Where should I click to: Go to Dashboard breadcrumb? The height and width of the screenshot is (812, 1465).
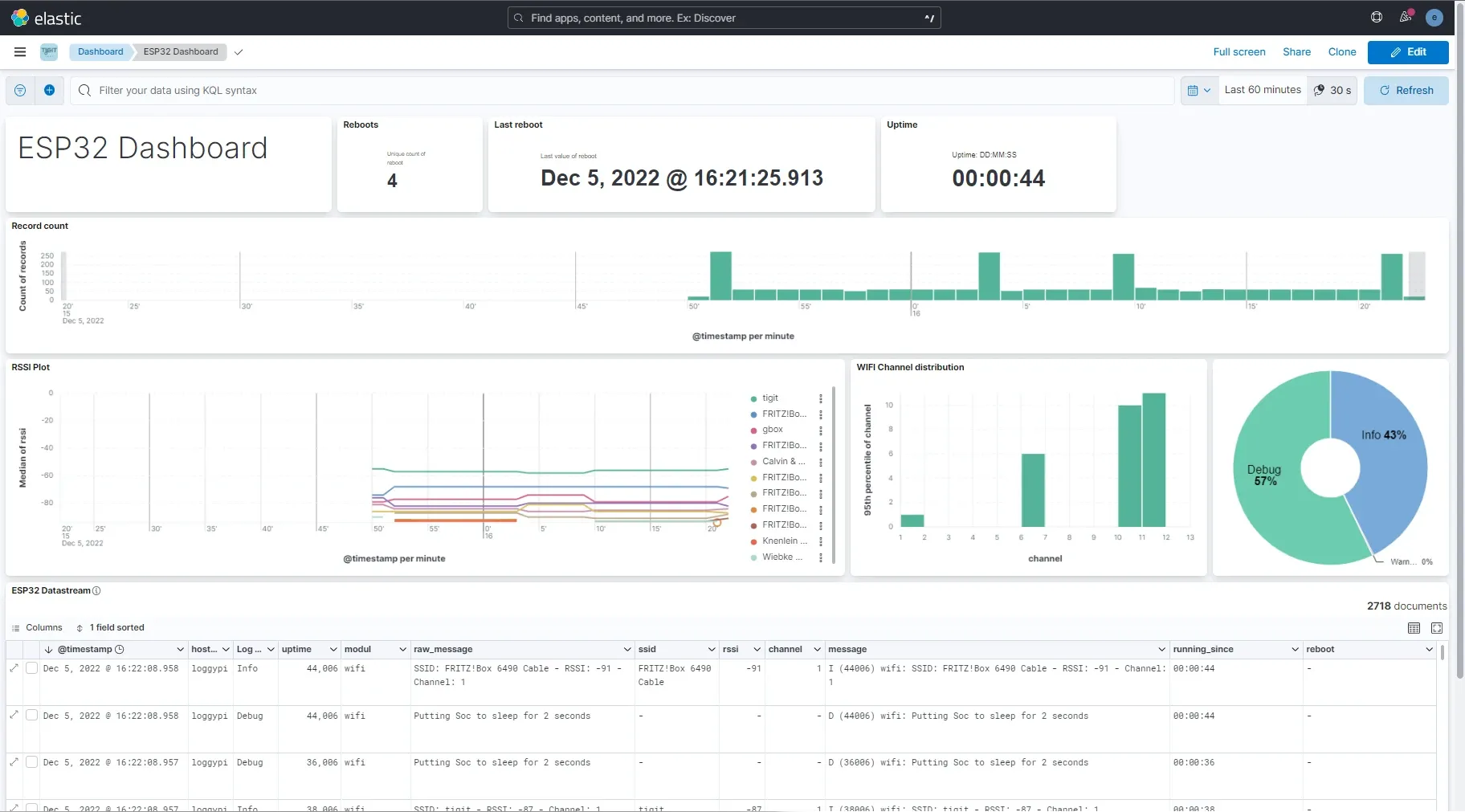100,52
